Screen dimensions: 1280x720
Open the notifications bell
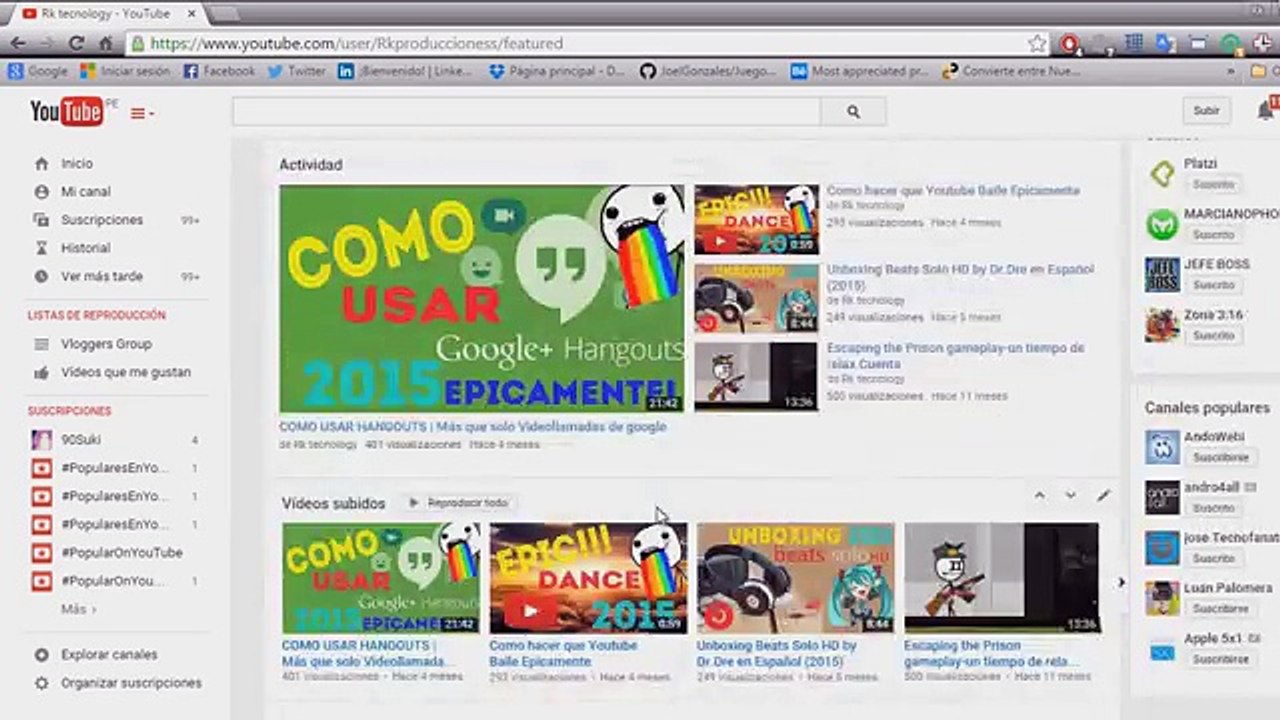click(x=1266, y=111)
